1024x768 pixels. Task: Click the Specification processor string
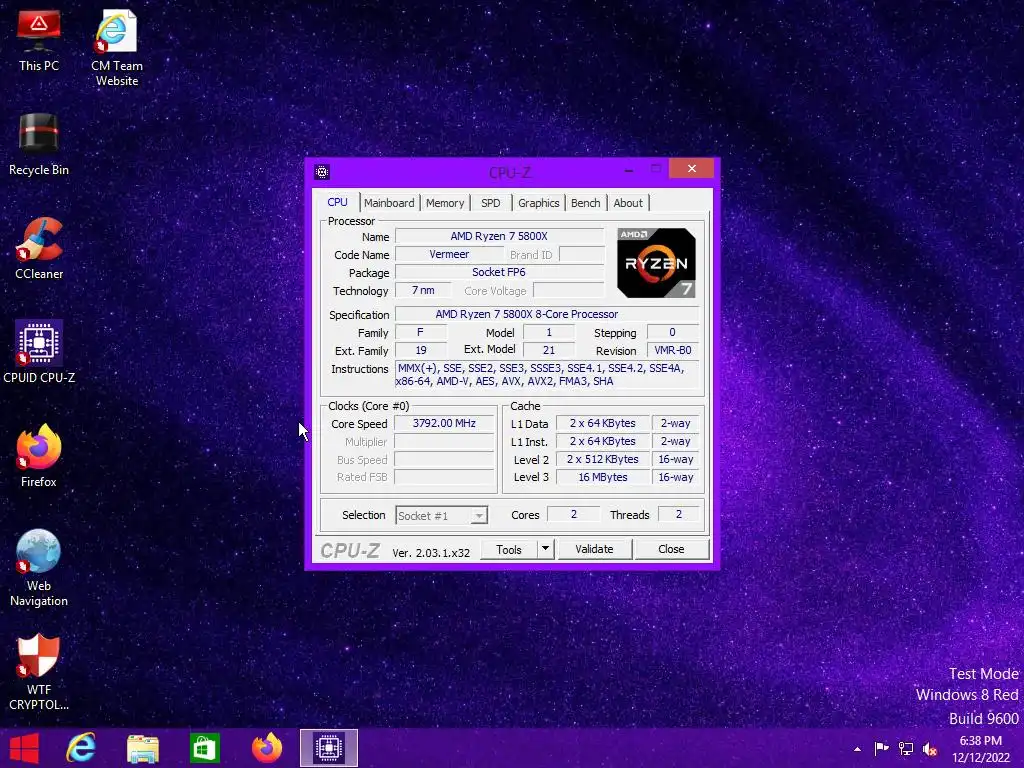(547, 314)
